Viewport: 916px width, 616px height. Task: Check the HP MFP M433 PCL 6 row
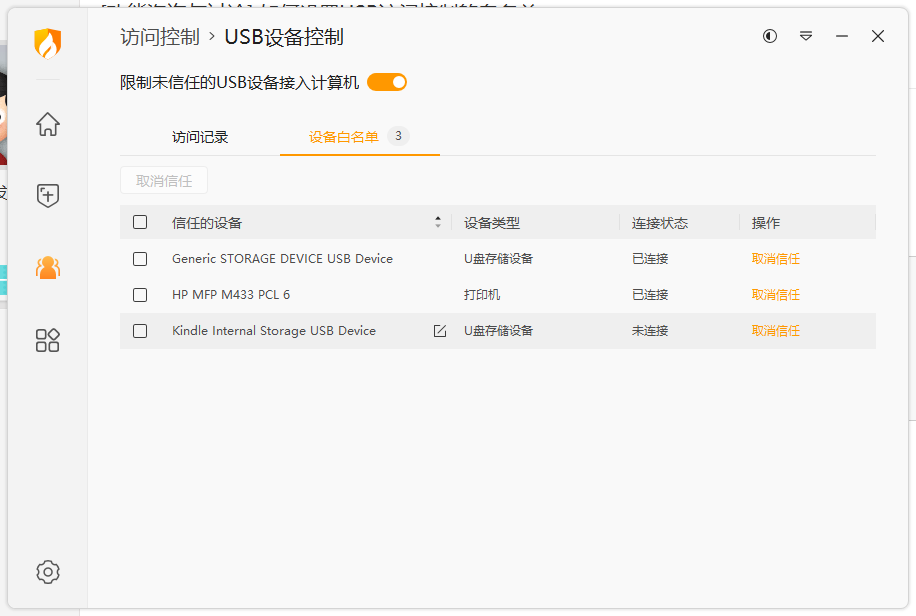pyautogui.click(x=140, y=295)
